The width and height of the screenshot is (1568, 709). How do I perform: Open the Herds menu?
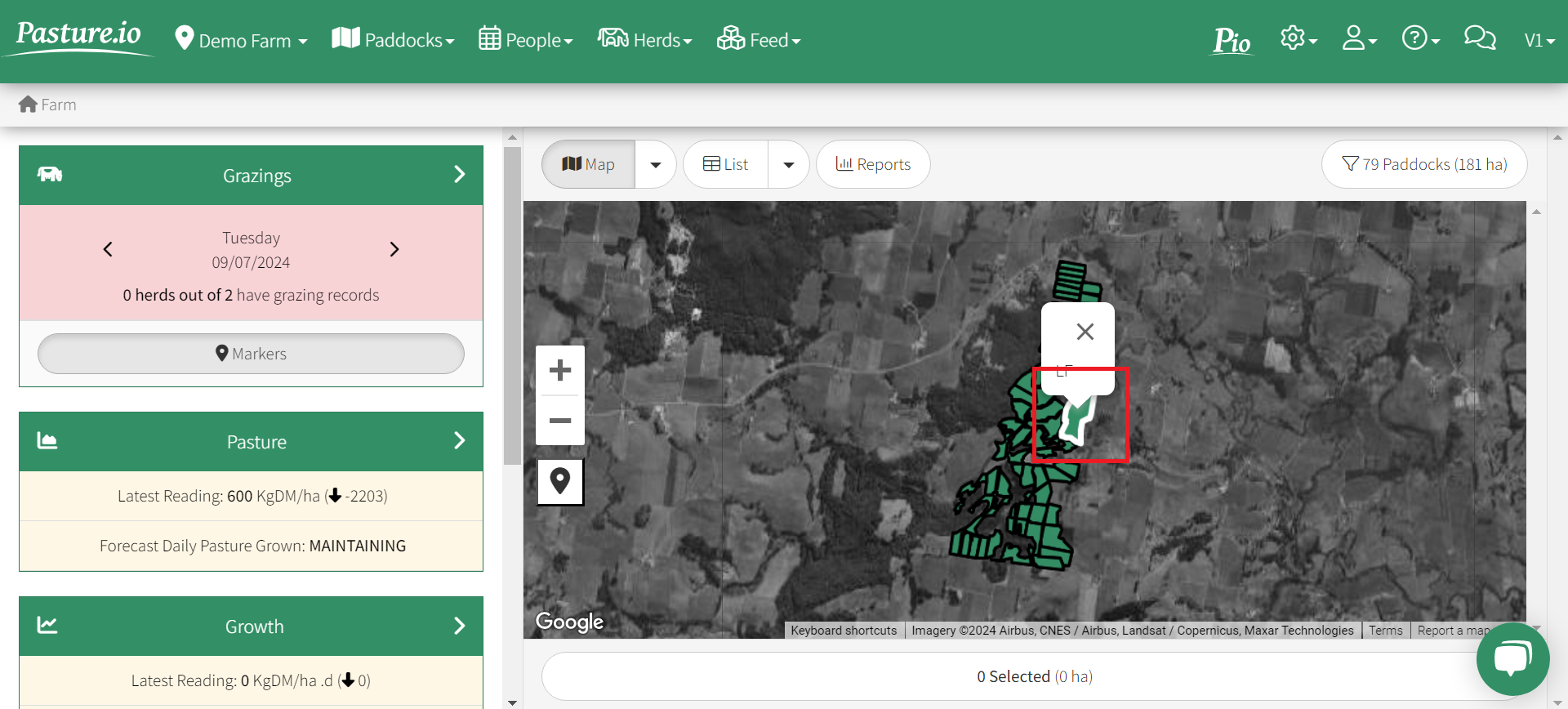tap(645, 40)
